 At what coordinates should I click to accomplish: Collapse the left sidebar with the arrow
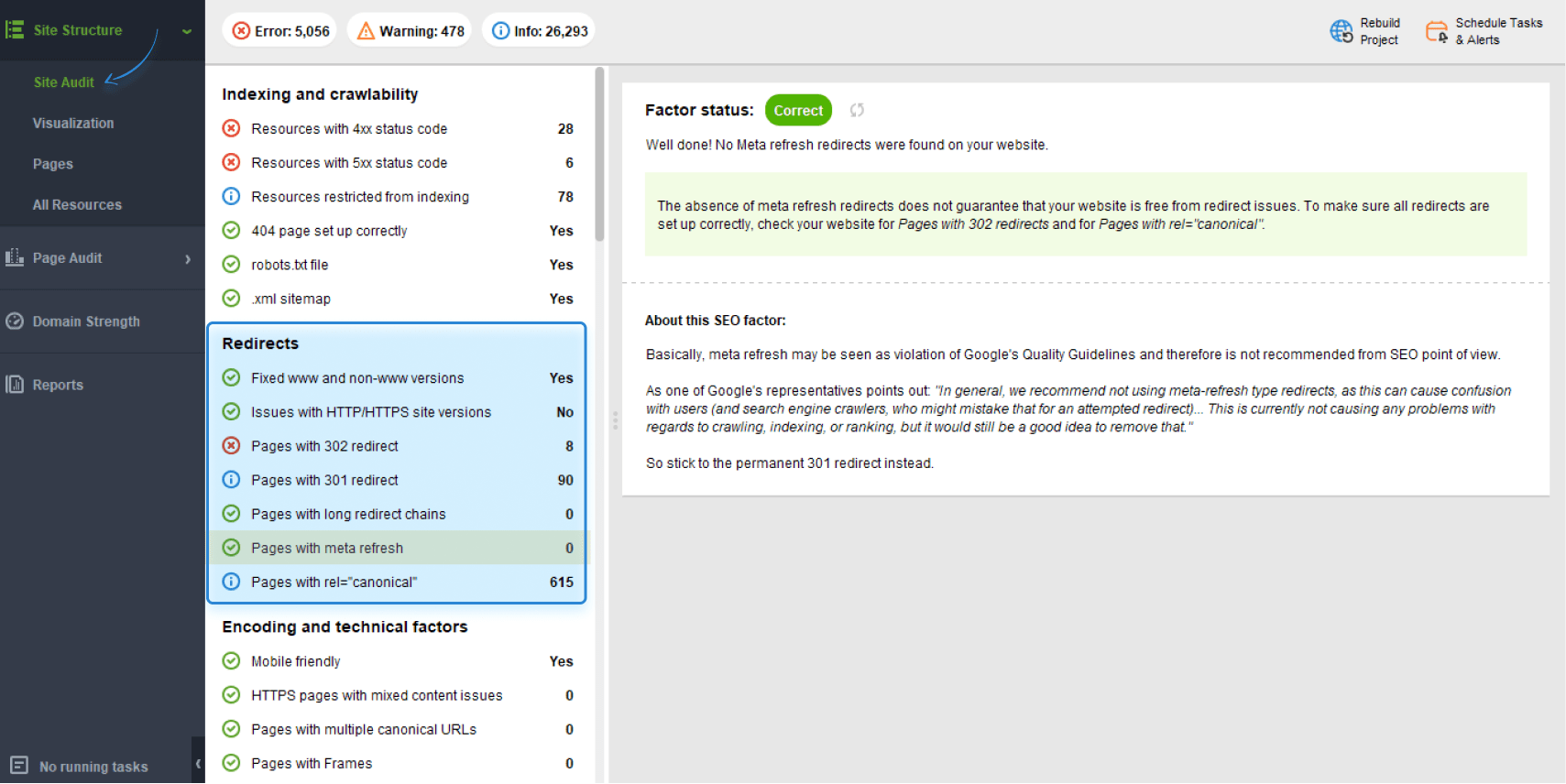[x=198, y=763]
